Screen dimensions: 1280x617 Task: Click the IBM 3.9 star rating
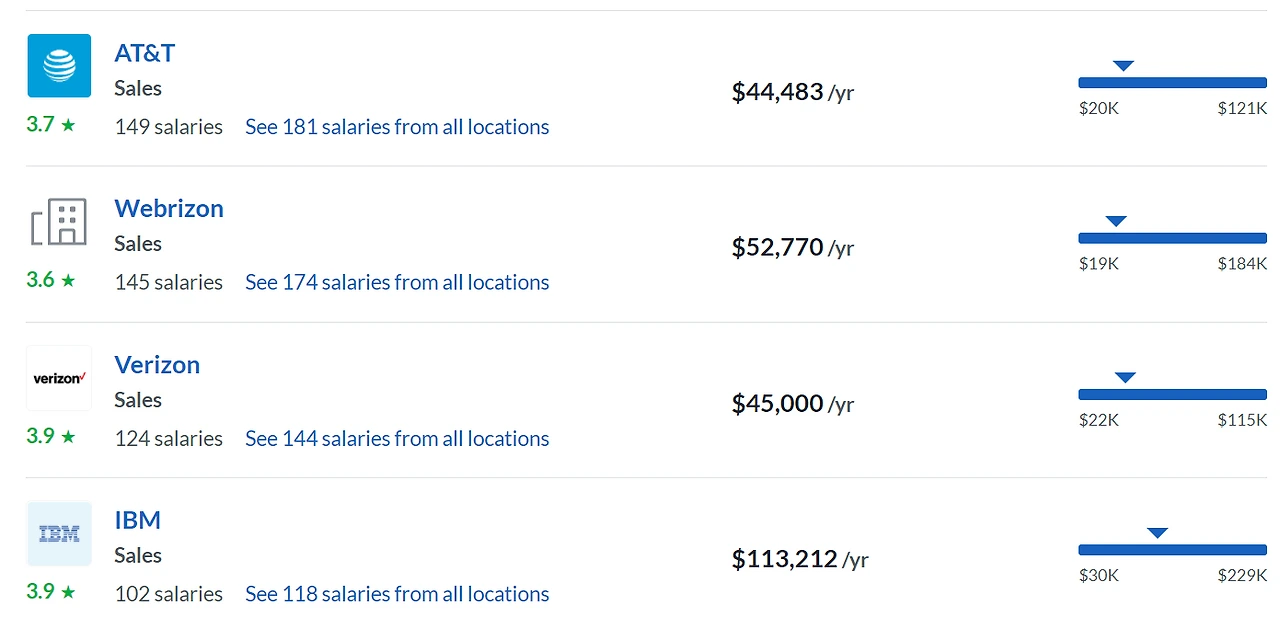click(51, 591)
